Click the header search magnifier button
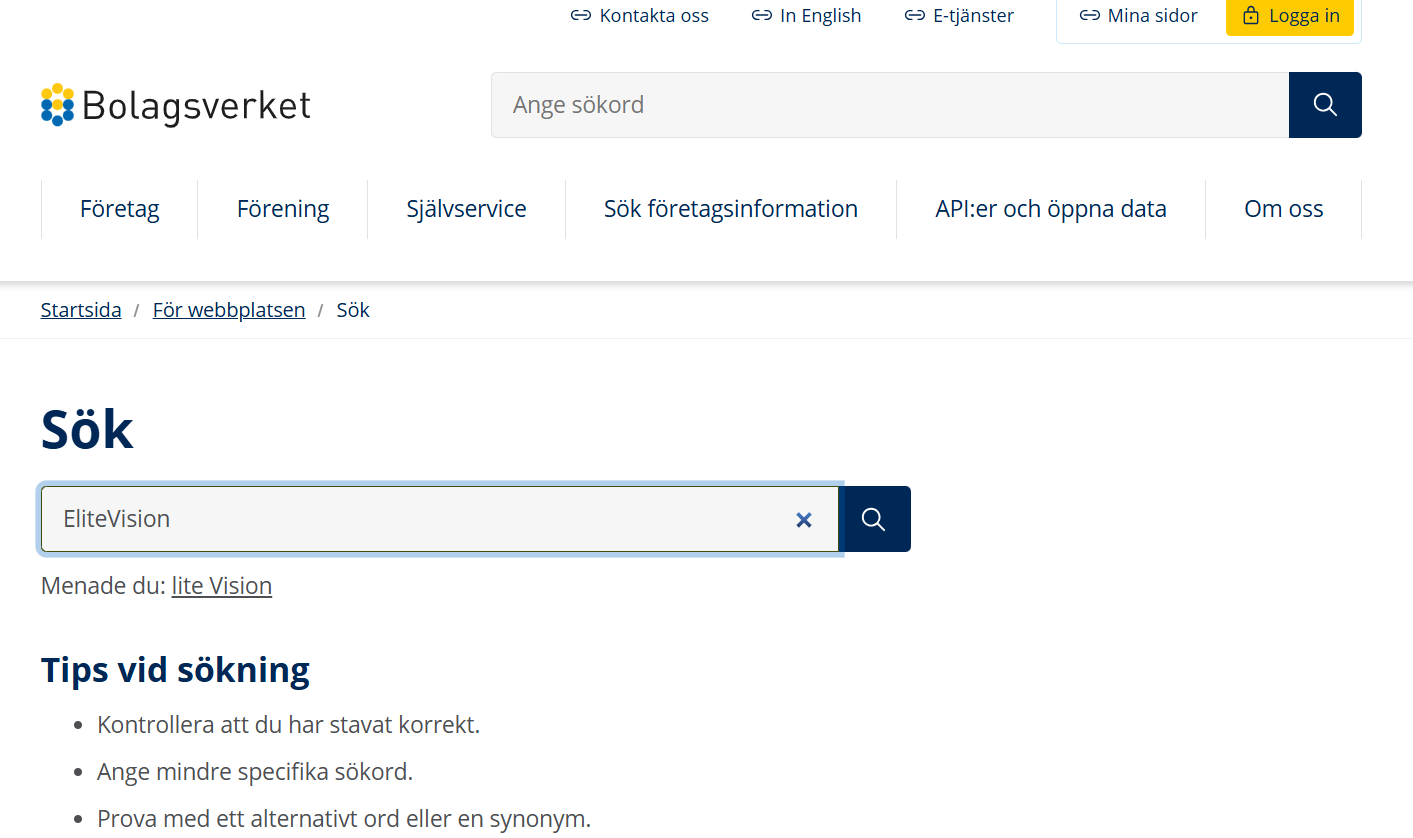The height and width of the screenshot is (838, 1413). 1325,105
